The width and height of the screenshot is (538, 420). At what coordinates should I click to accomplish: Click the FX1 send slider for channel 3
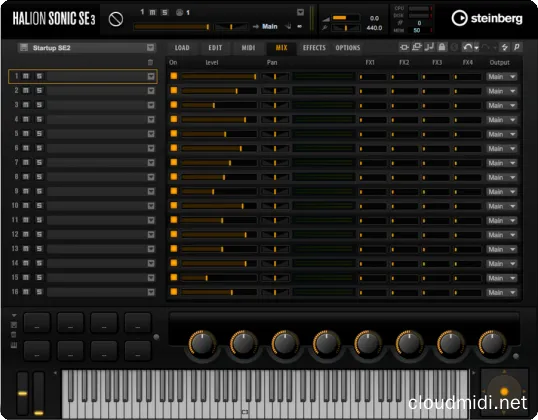click(373, 106)
